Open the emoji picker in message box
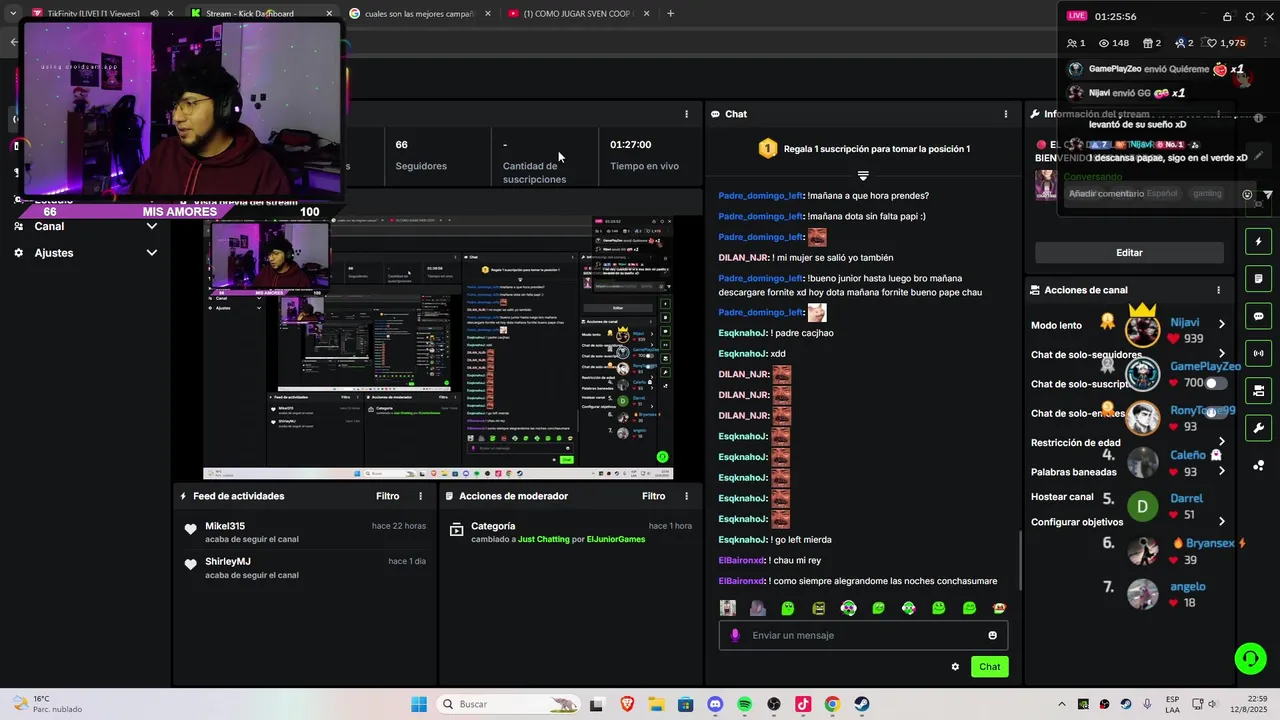 [992, 635]
